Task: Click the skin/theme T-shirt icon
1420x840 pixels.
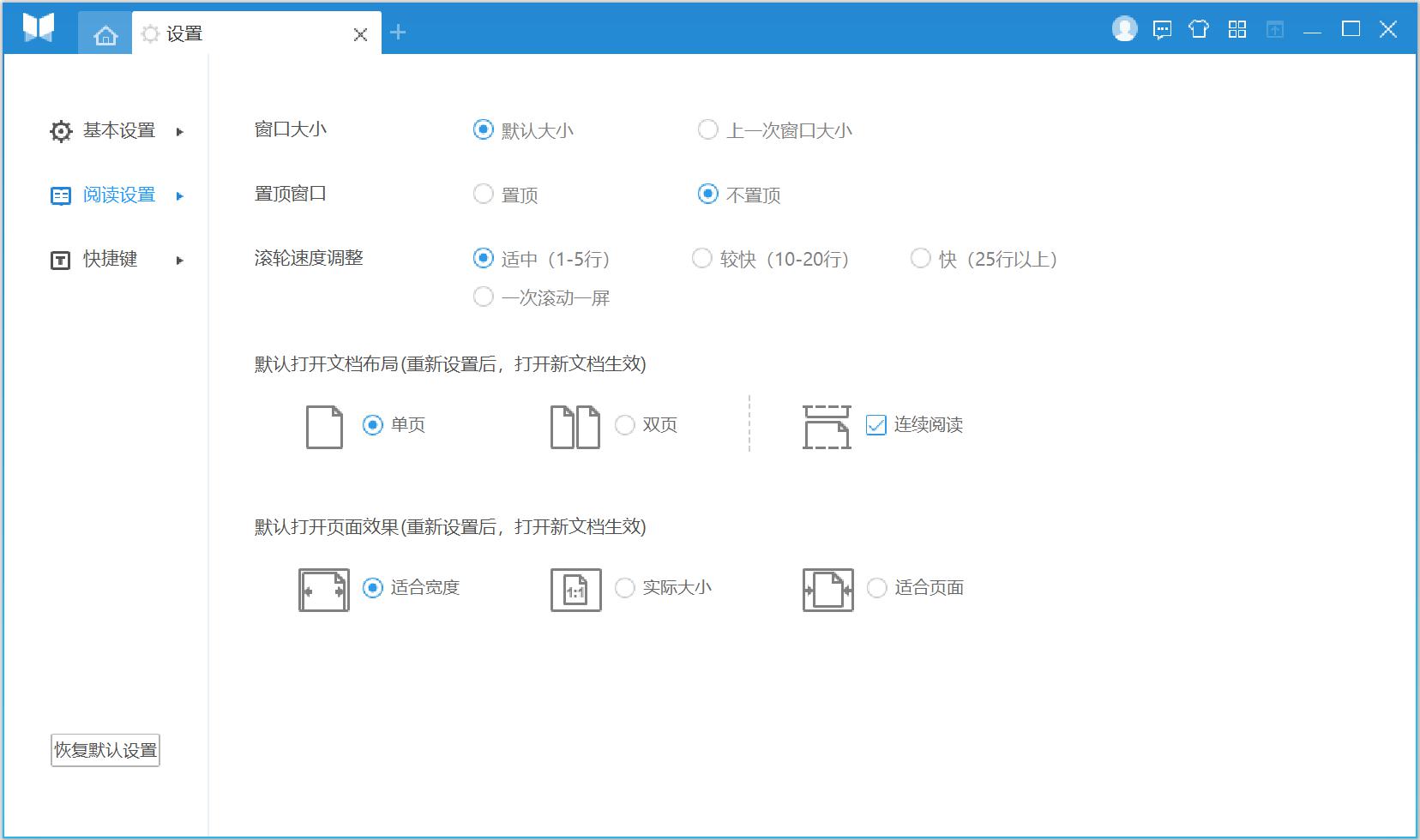Action: (x=1199, y=28)
